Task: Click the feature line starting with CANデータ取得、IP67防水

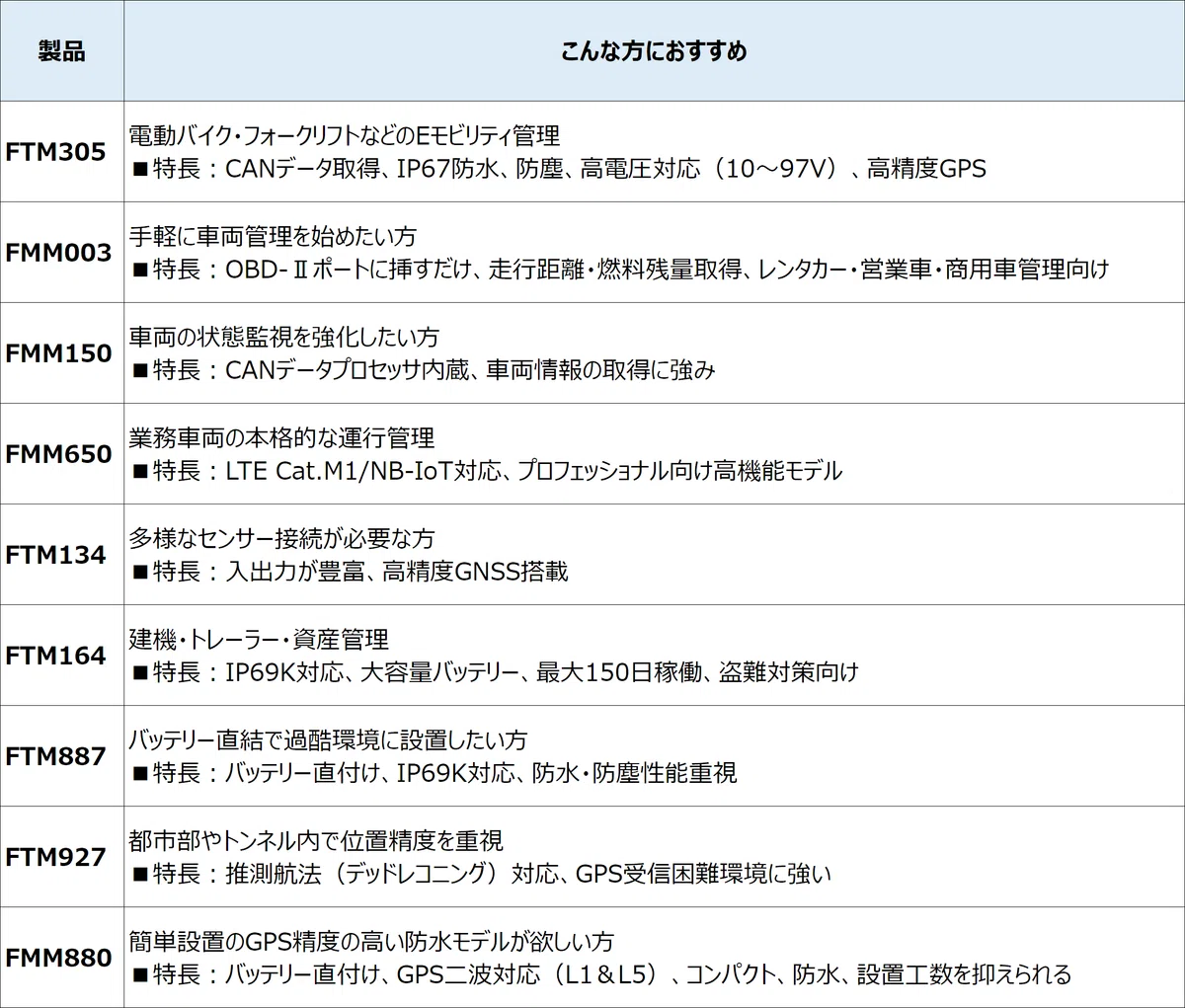Action: tap(559, 169)
